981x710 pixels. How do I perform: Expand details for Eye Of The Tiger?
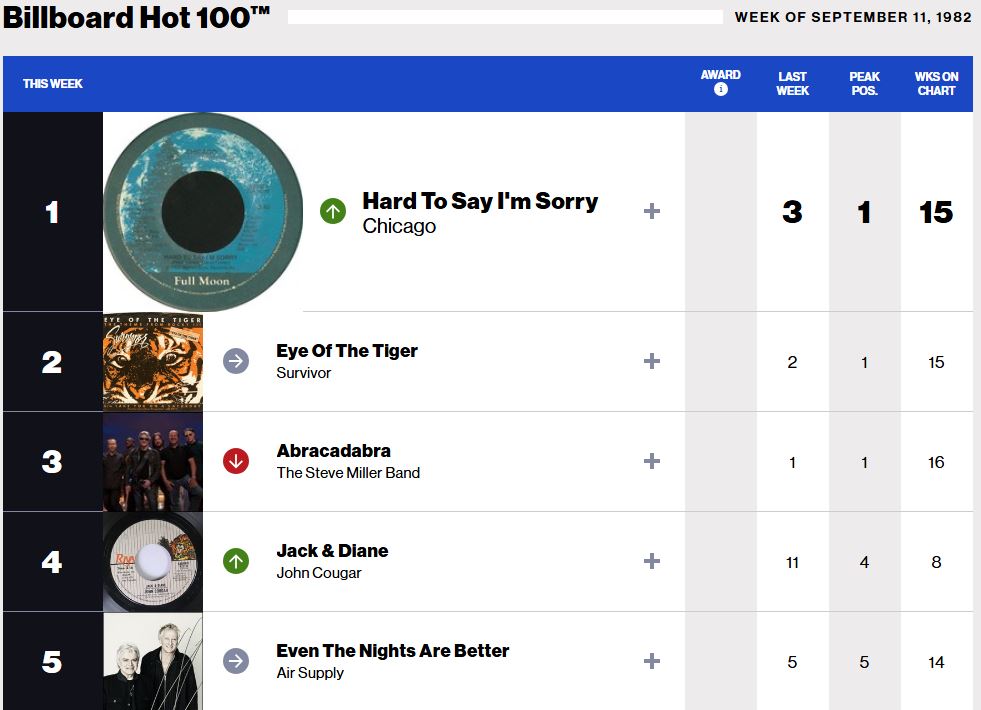(652, 361)
